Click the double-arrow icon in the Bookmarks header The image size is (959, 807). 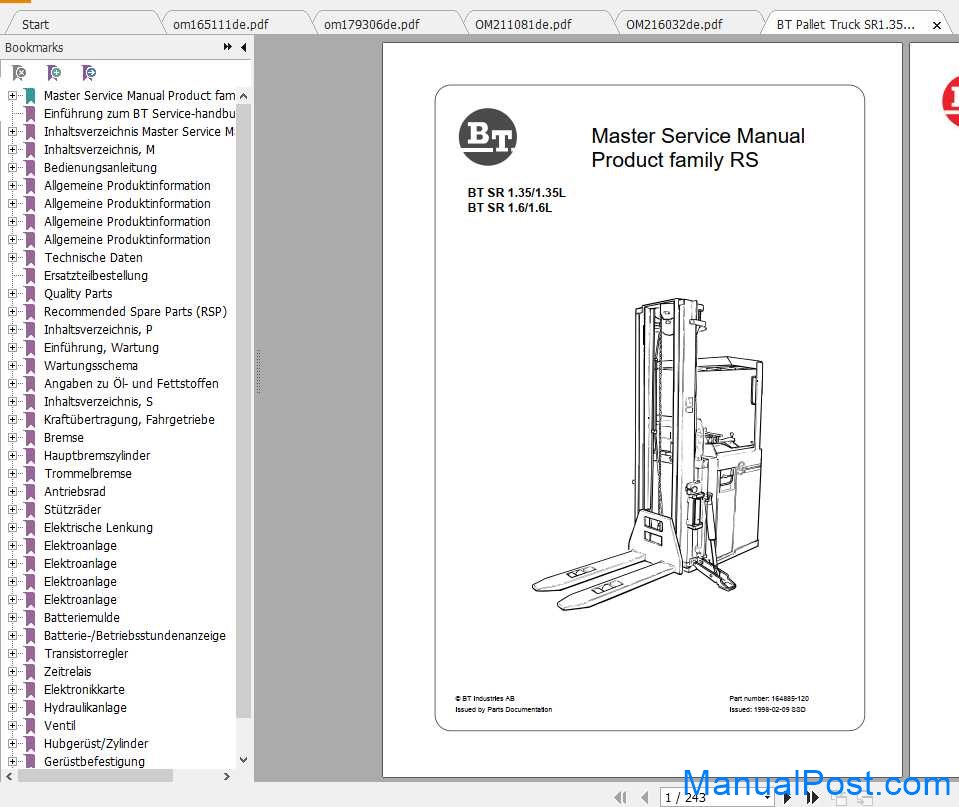pyautogui.click(x=228, y=47)
